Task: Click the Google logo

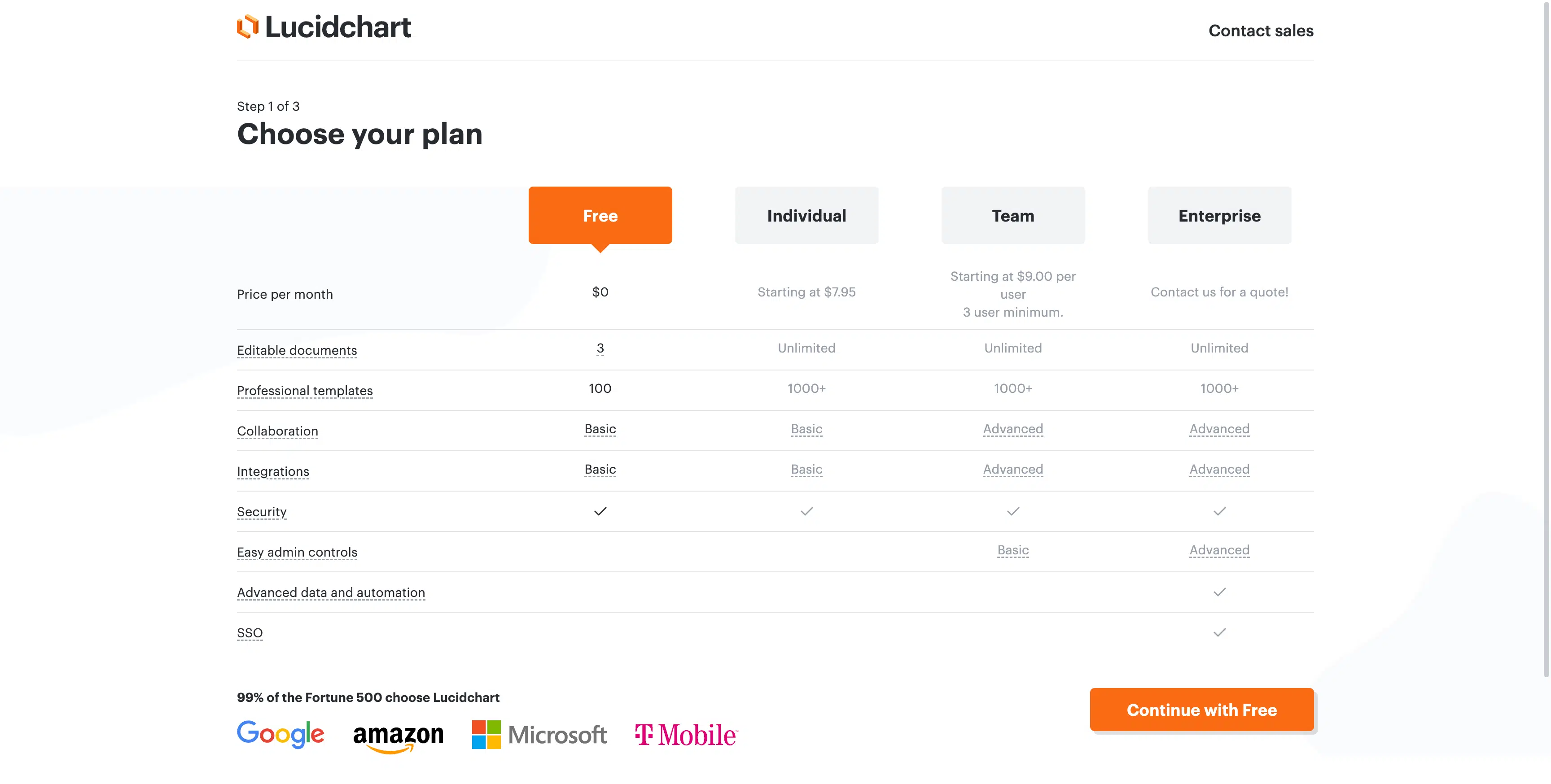Action: click(x=280, y=734)
